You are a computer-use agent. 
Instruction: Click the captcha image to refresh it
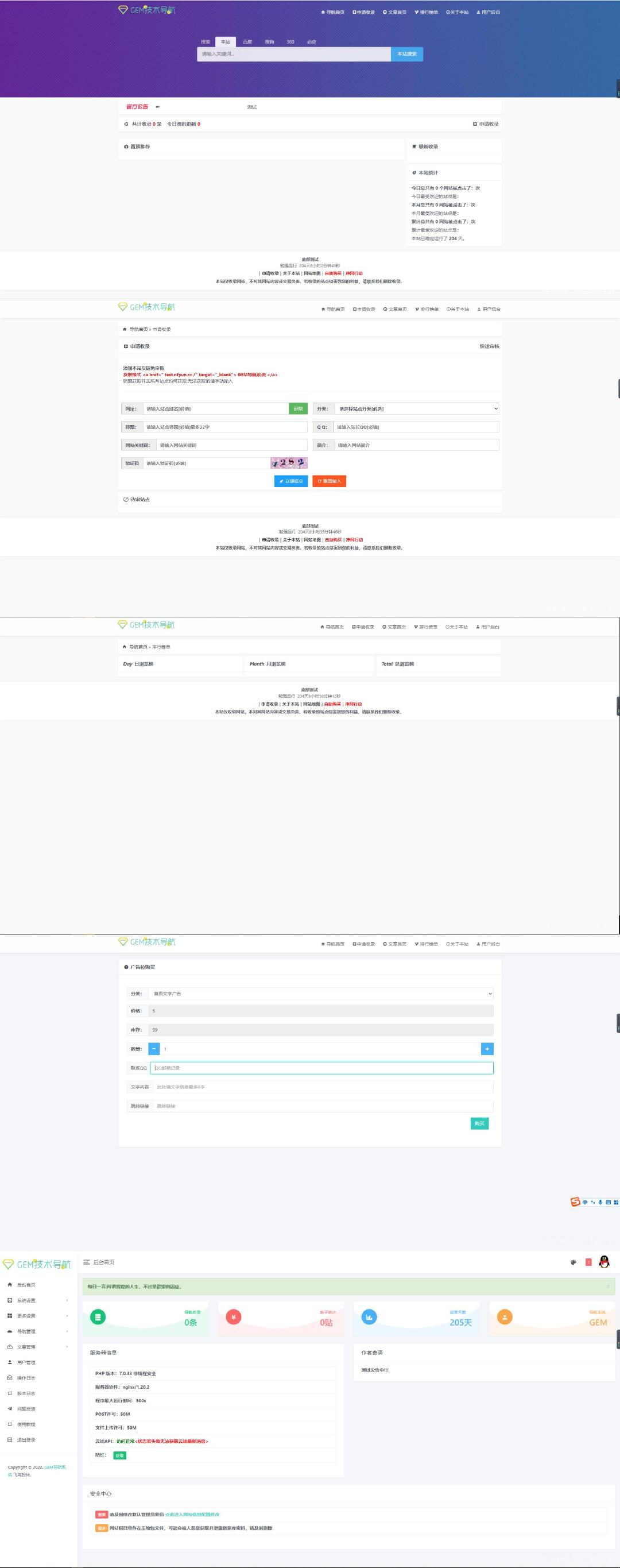(x=289, y=463)
